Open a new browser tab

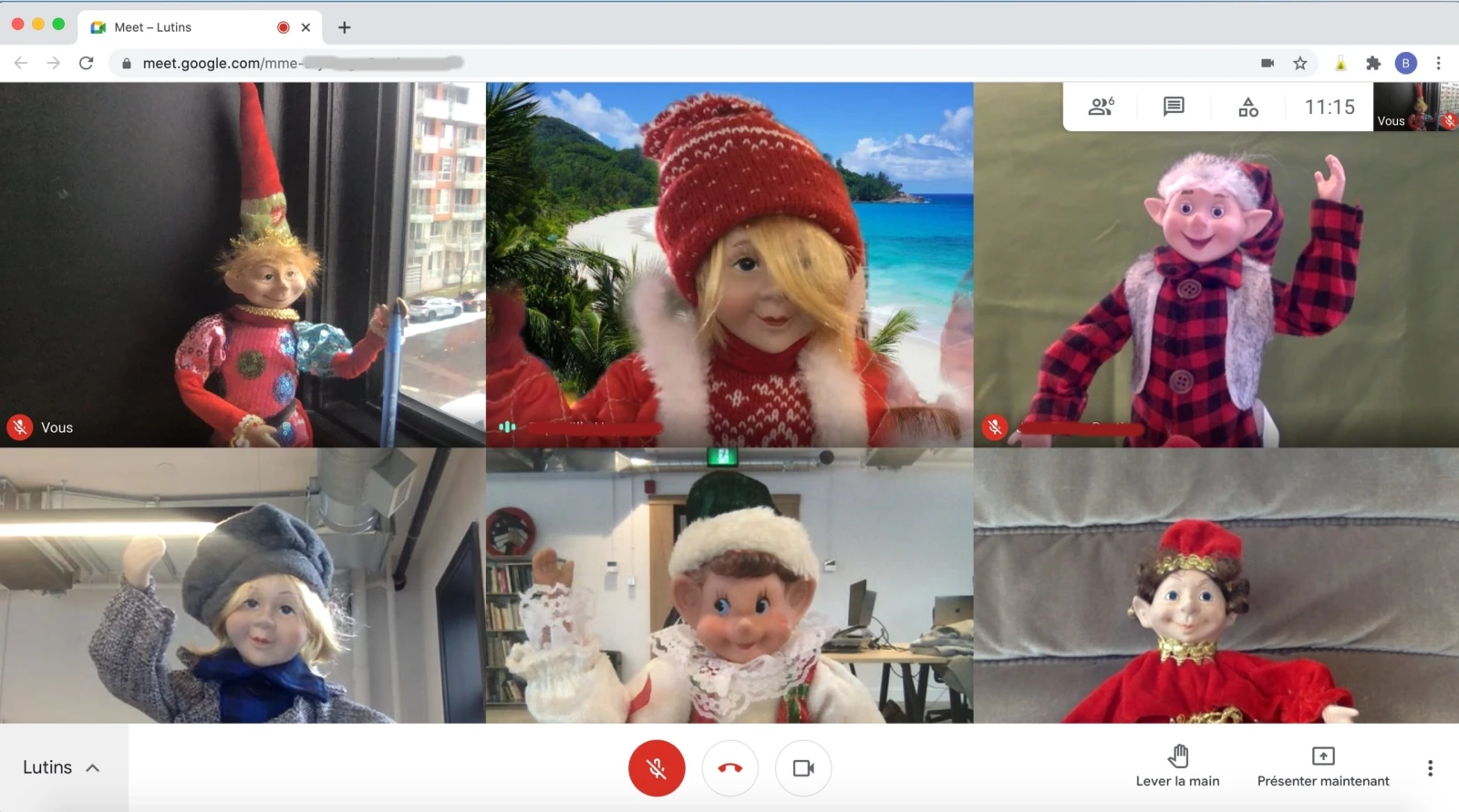(x=344, y=27)
